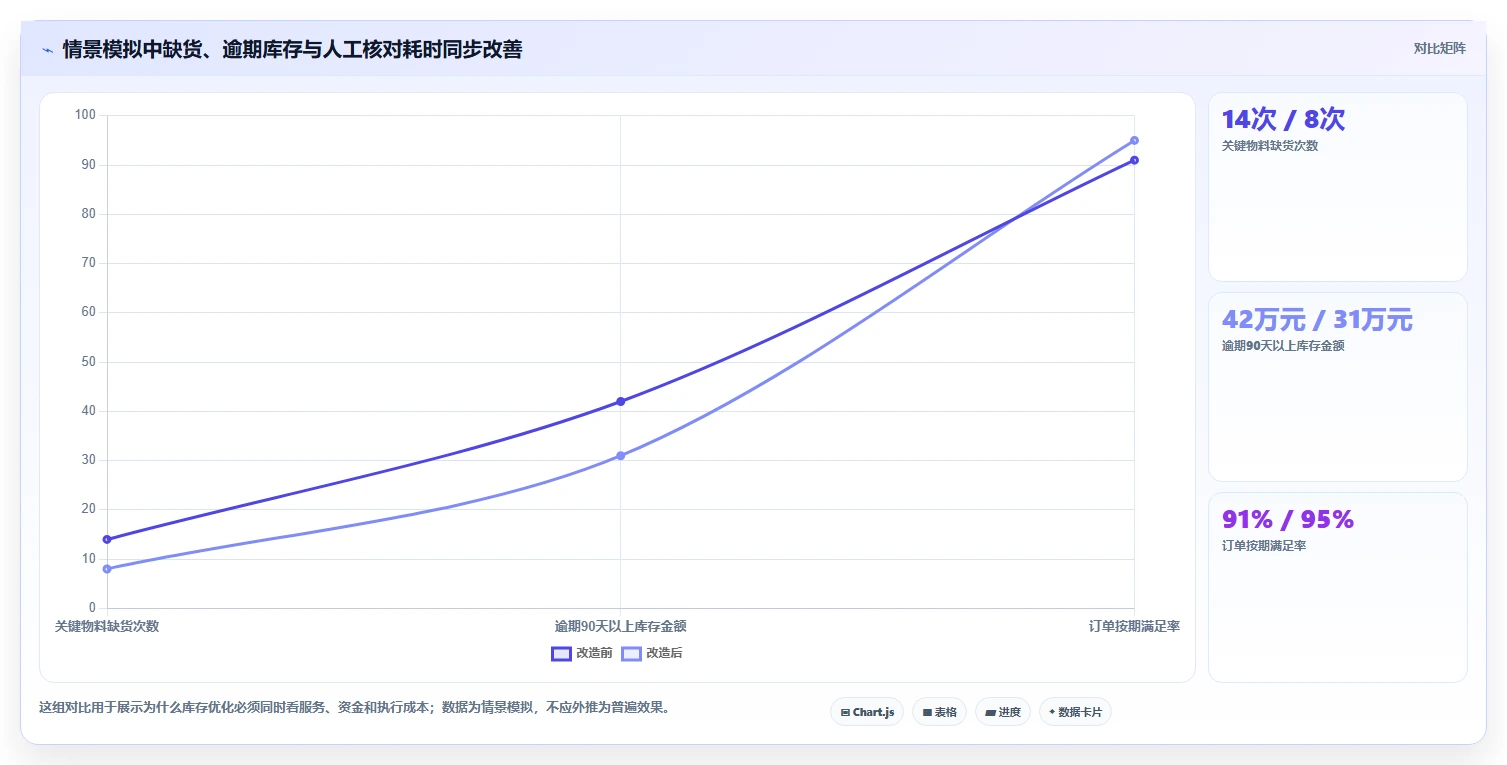Click the 42万元 / 31万元 card value
Image resolution: width=1507 pixels, height=765 pixels.
(1317, 320)
